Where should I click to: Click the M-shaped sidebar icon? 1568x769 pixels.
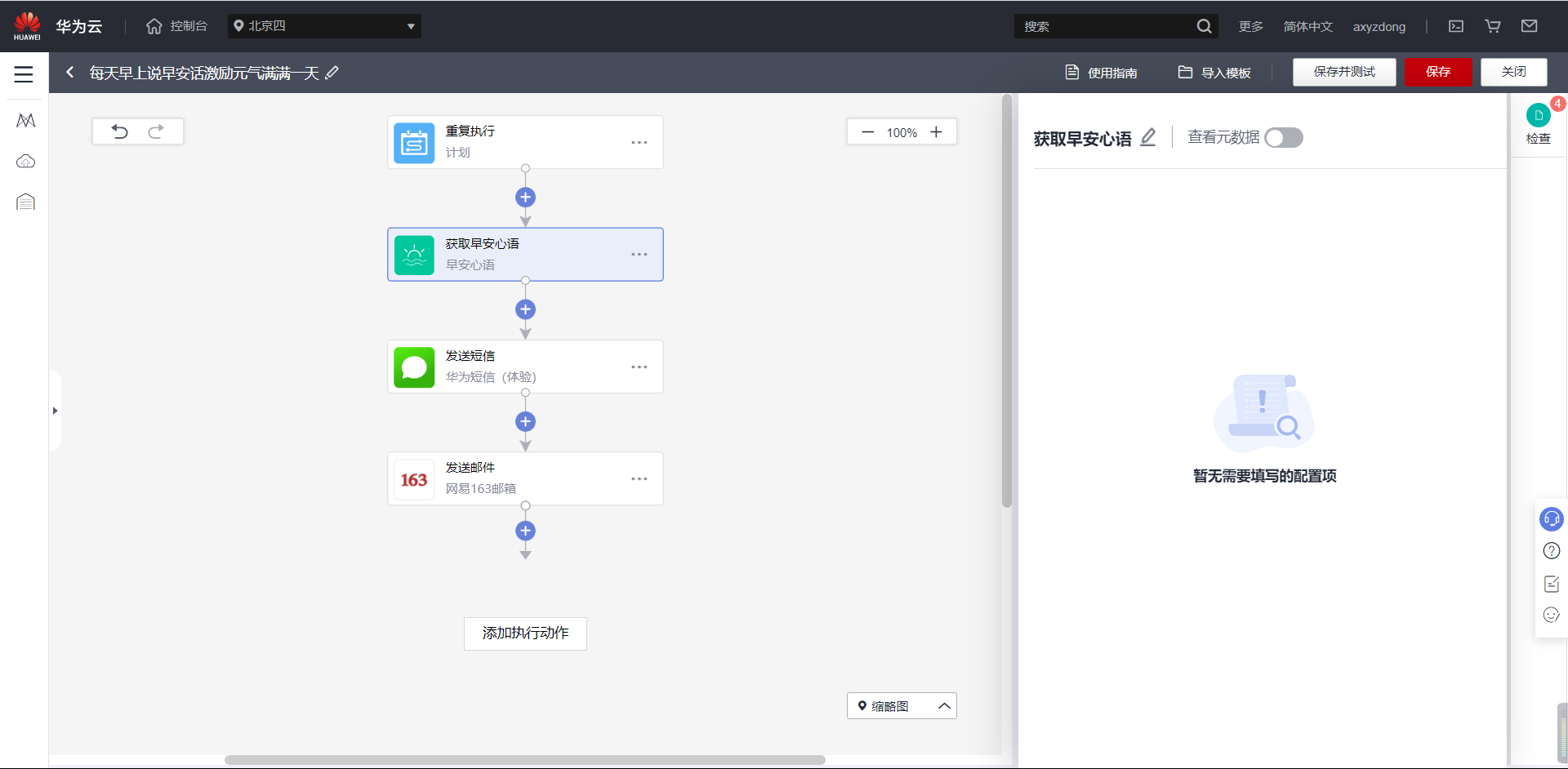click(25, 121)
